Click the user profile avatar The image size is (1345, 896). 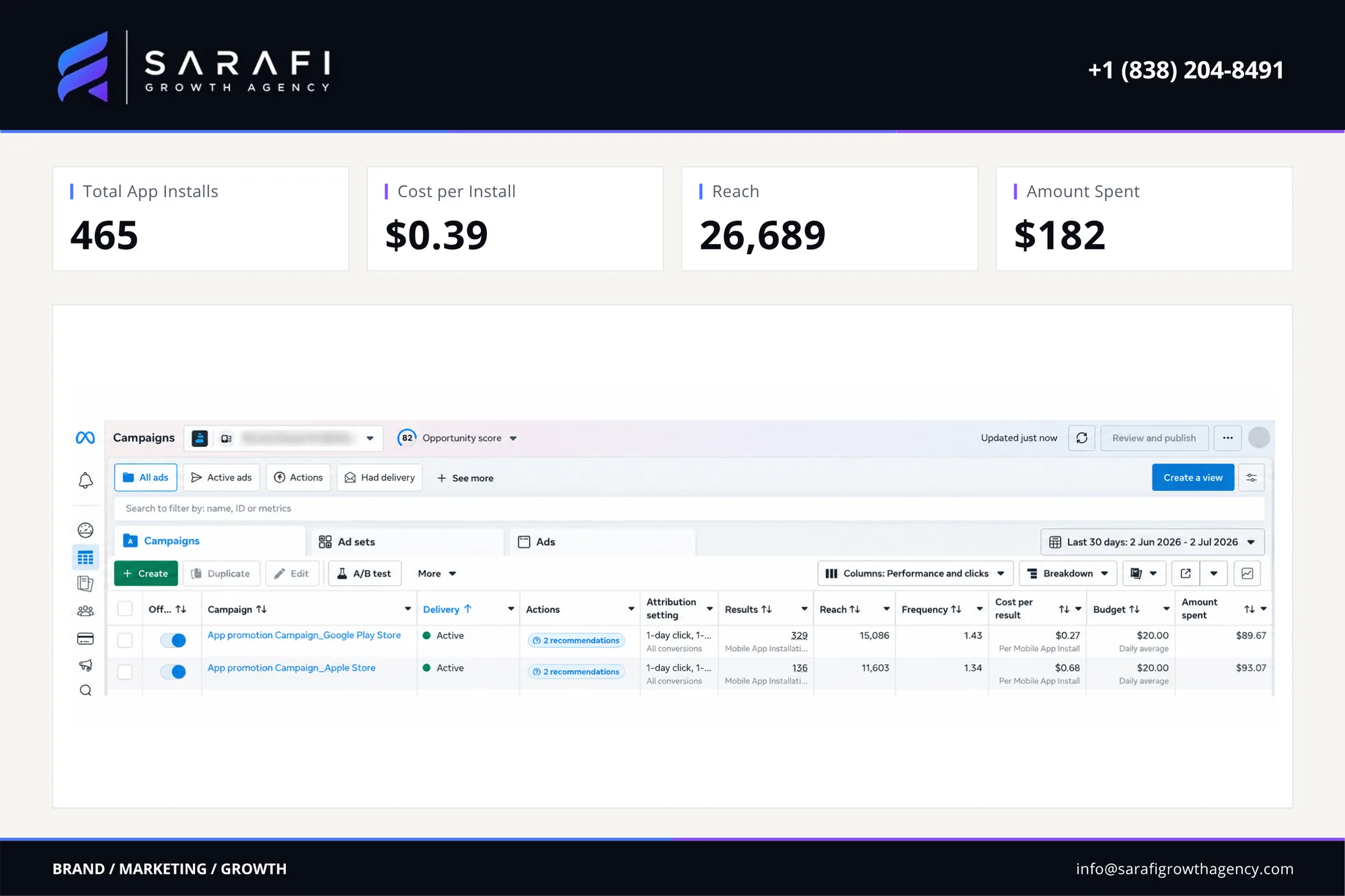point(1259,438)
